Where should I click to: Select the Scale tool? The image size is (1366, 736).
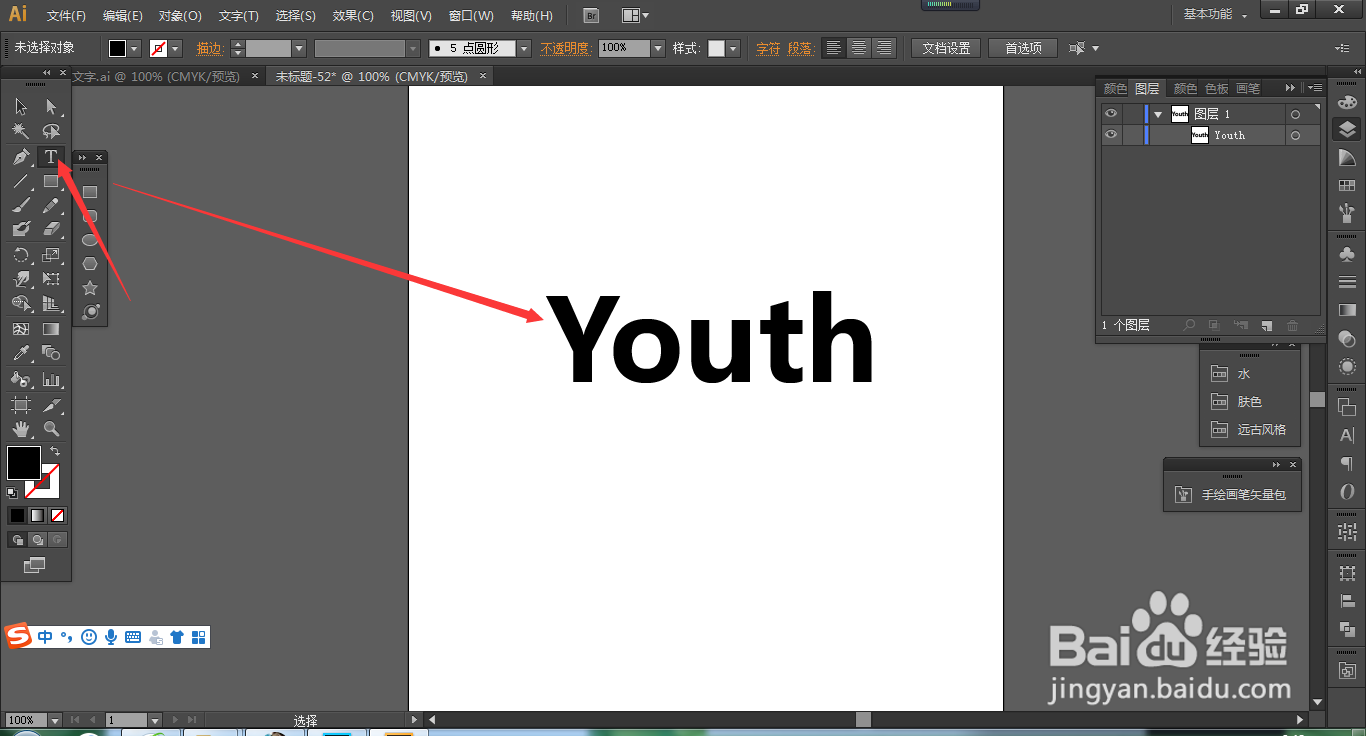click(51, 255)
